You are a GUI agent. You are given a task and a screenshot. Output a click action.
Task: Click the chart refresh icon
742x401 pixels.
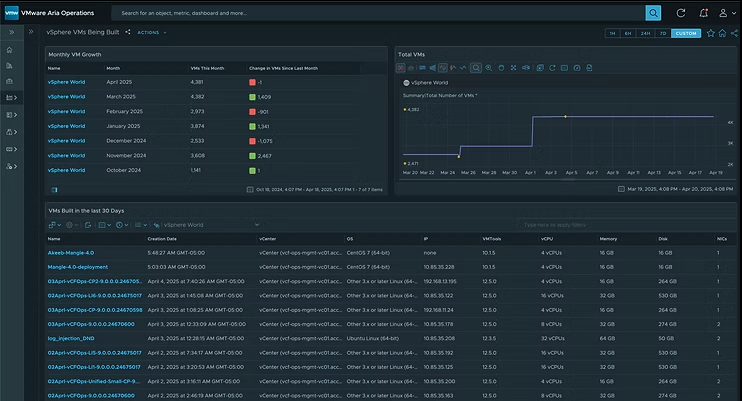coord(552,68)
